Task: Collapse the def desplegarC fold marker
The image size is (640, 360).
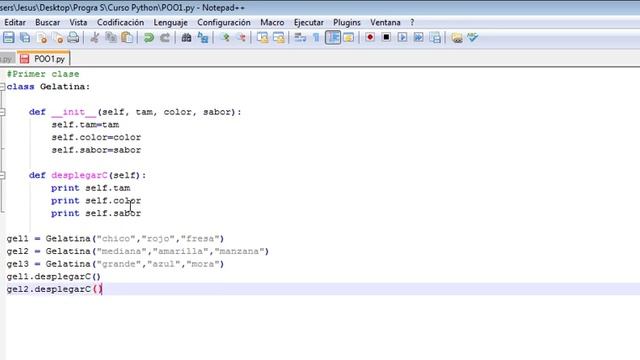Action: pyautogui.click(x=2, y=176)
